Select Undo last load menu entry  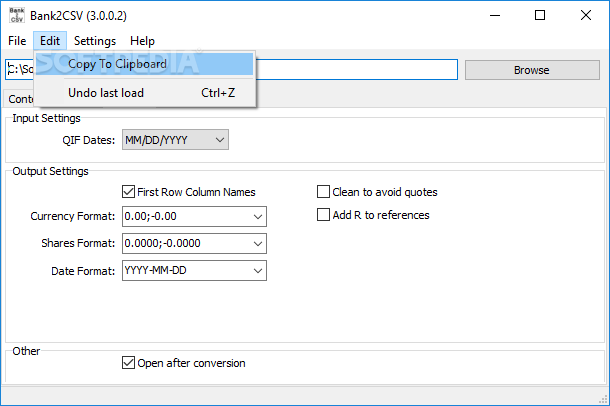click(x=144, y=93)
